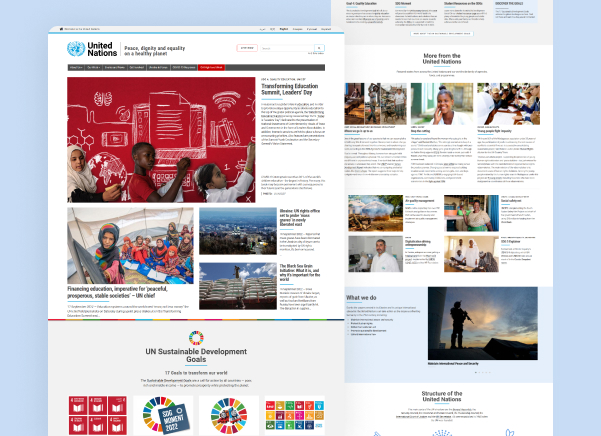Screen dimensions: 601x436
Task: Open the SDG wheel with trains image
Action: click(x=229, y=415)
